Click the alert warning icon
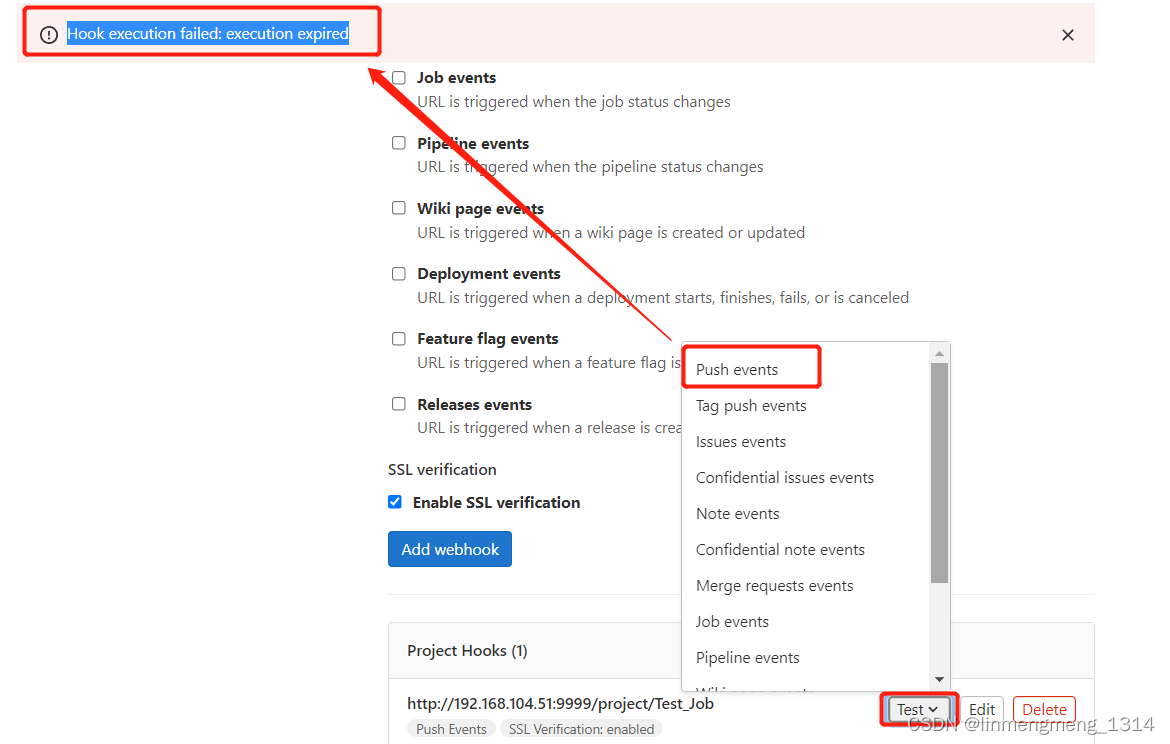Viewport: 1170px width, 744px height. pos(49,35)
